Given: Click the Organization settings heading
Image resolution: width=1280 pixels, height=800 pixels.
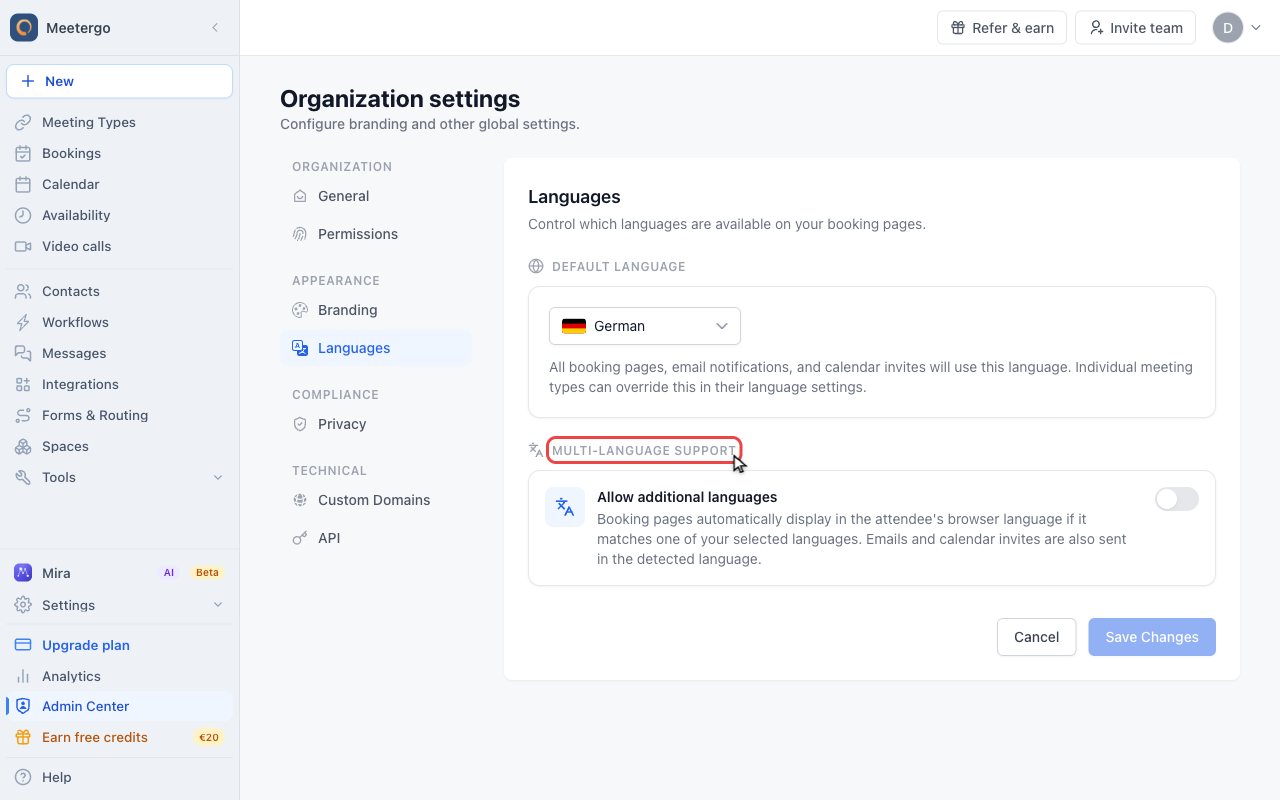Looking at the screenshot, I should [400, 99].
